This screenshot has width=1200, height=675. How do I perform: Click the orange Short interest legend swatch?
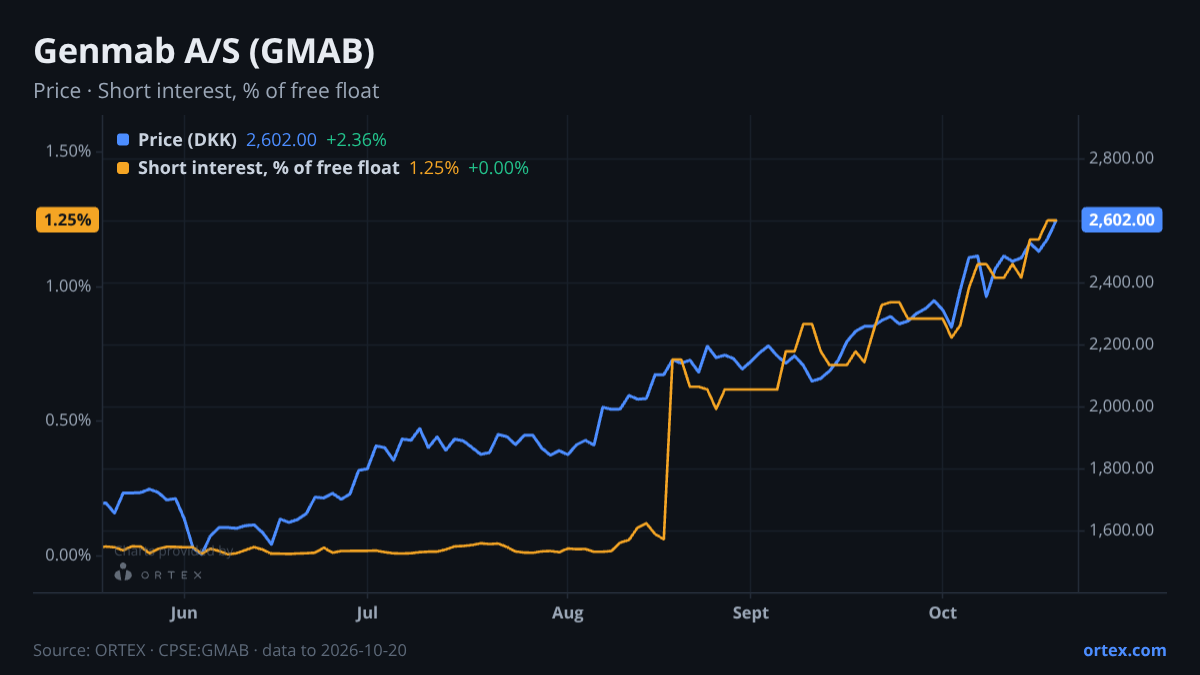(x=123, y=168)
